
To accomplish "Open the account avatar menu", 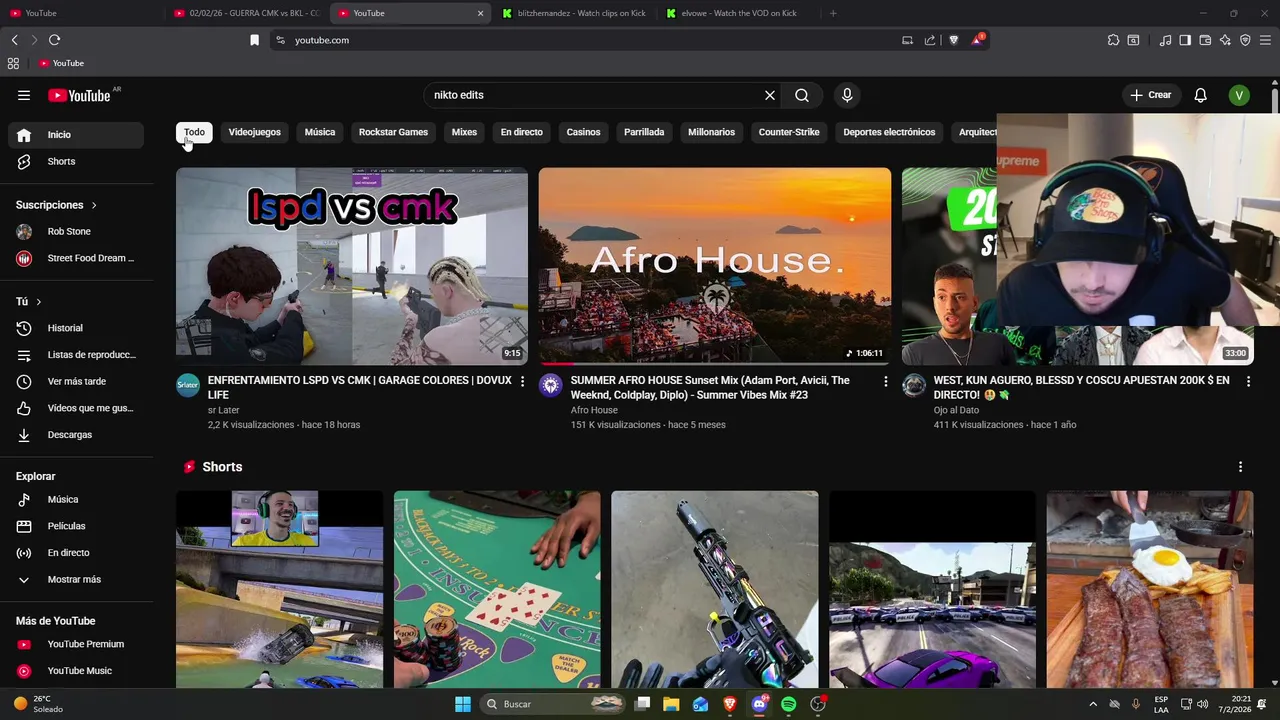I will click(1239, 95).
